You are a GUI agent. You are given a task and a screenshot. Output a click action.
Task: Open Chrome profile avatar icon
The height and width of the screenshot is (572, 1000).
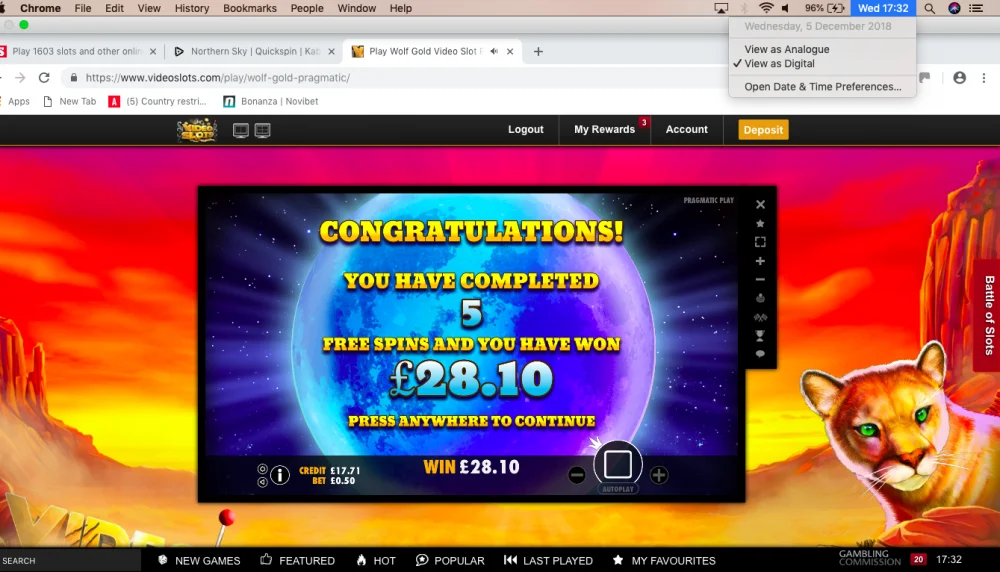pyautogui.click(x=959, y=78)
